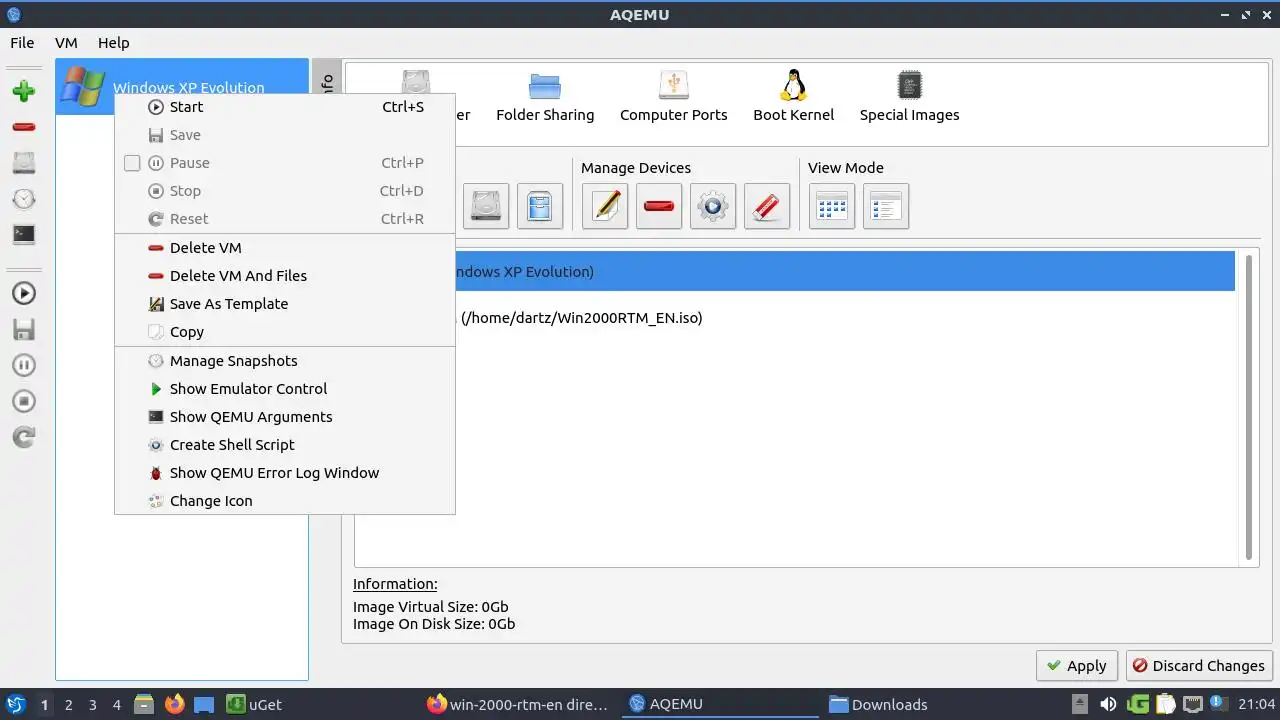
Task: Launch Firefox from taskbar quick launch
Action: tap(174, 704)
